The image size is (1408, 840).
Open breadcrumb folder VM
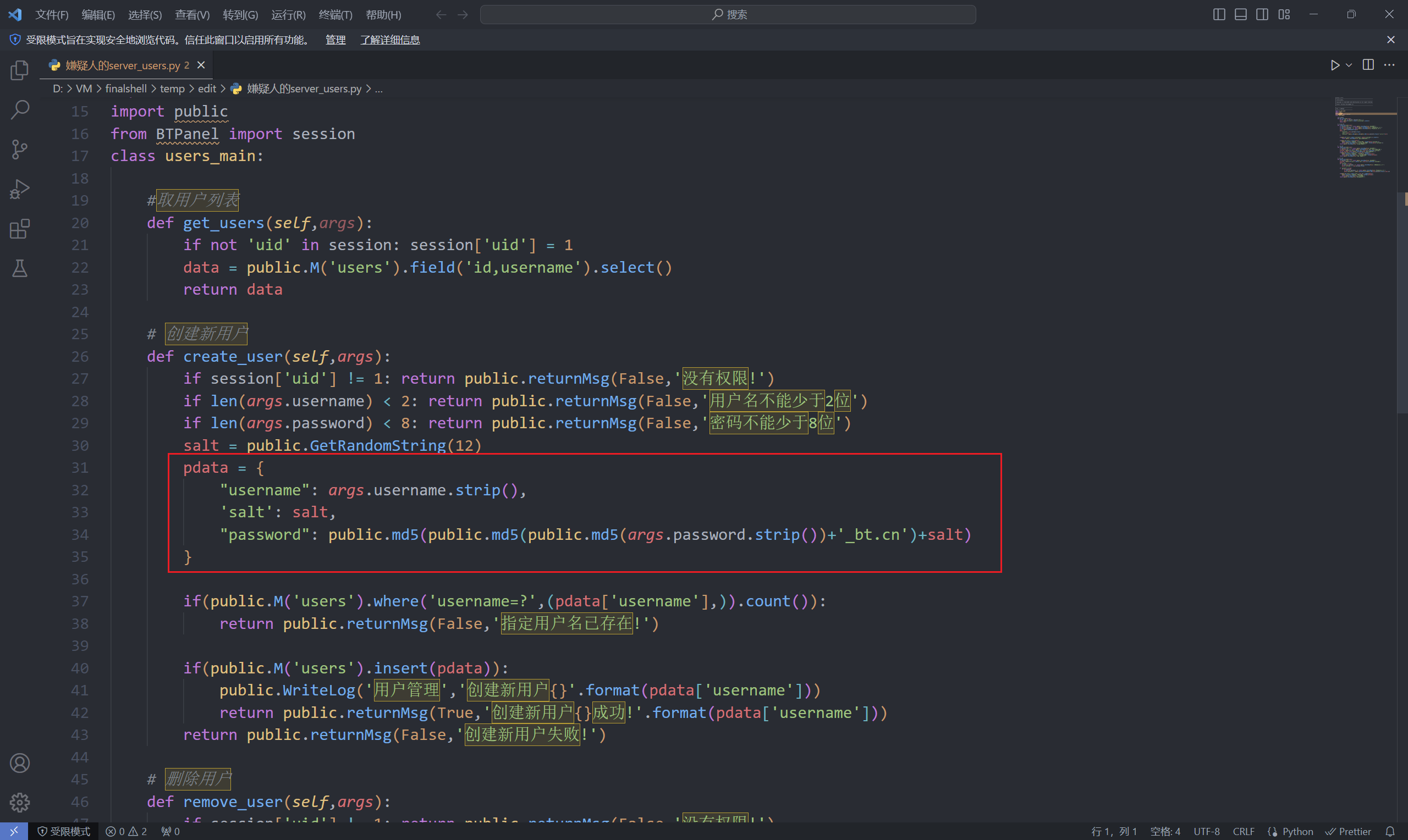pyautogui.click(x=84, y=89)
